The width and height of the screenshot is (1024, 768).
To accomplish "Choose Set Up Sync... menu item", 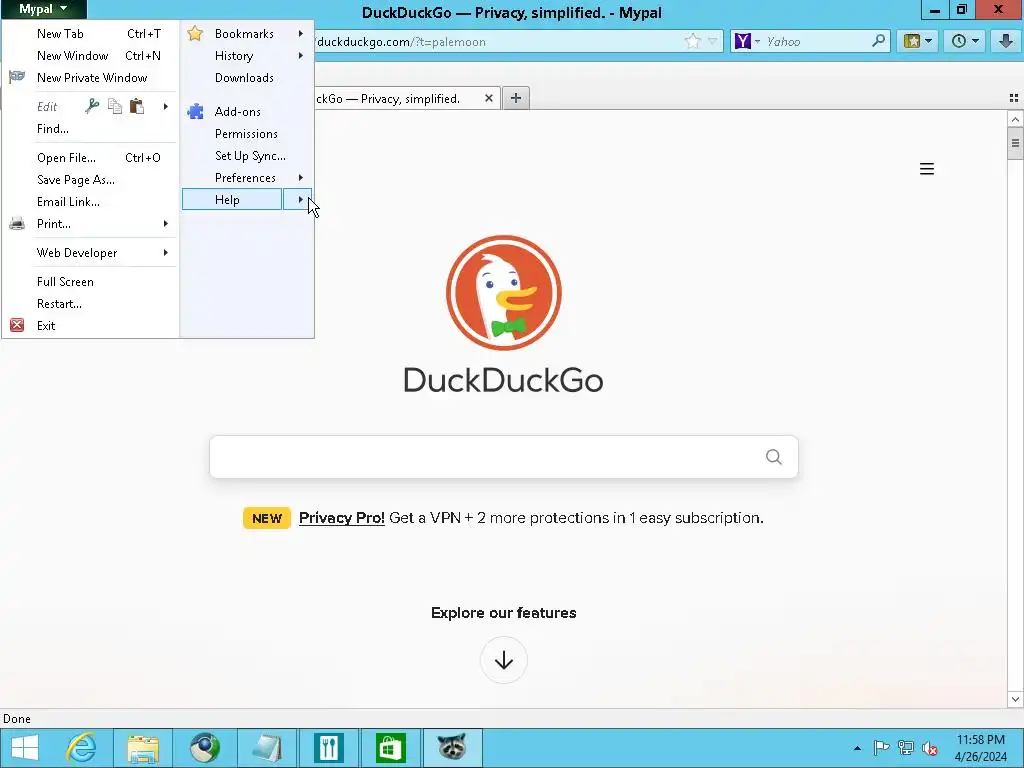I will click(247, 156).
